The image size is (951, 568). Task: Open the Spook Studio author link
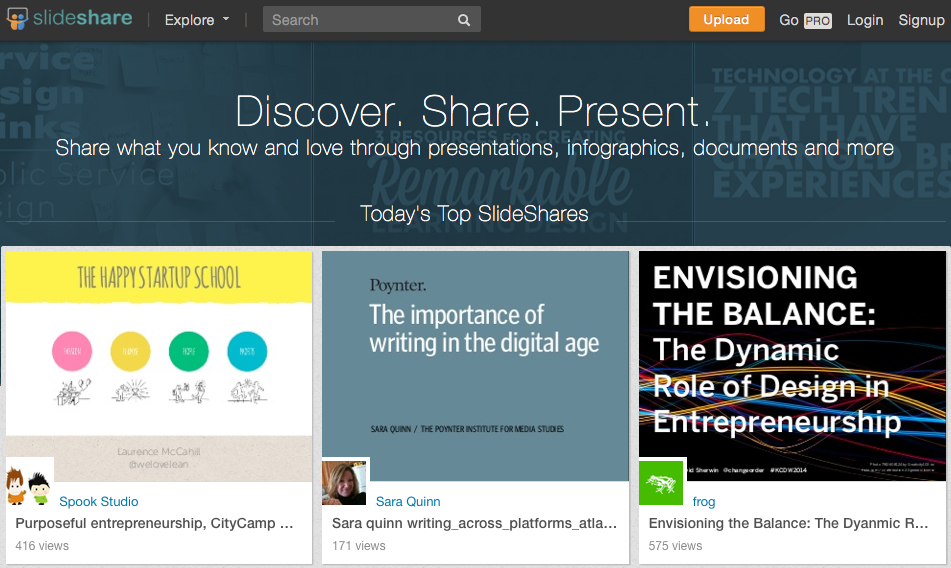point(99,501)
